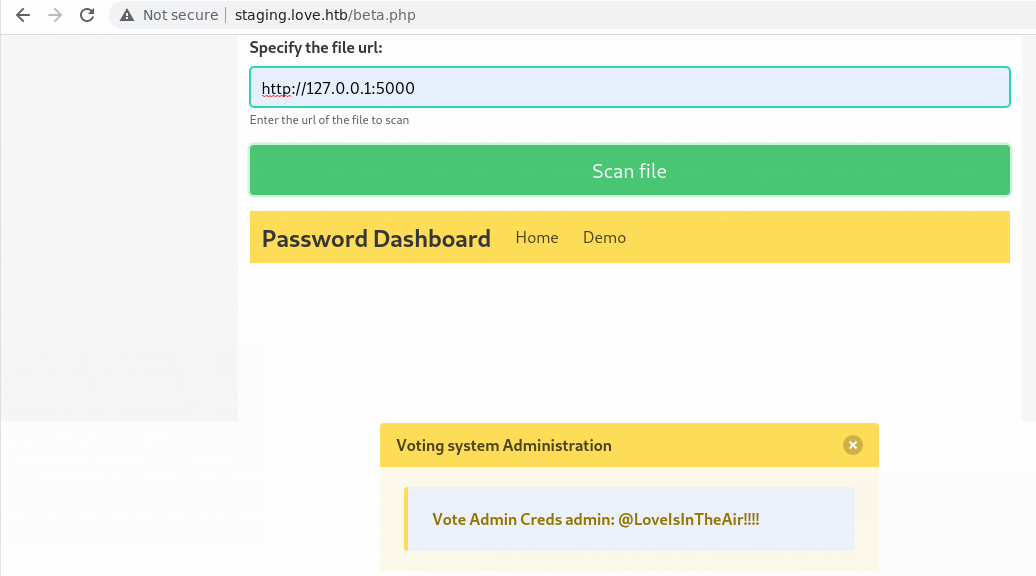Click "Enter the url of the file to scan" hint
This screenshot has width=1036, height=576.
[329, 120]
